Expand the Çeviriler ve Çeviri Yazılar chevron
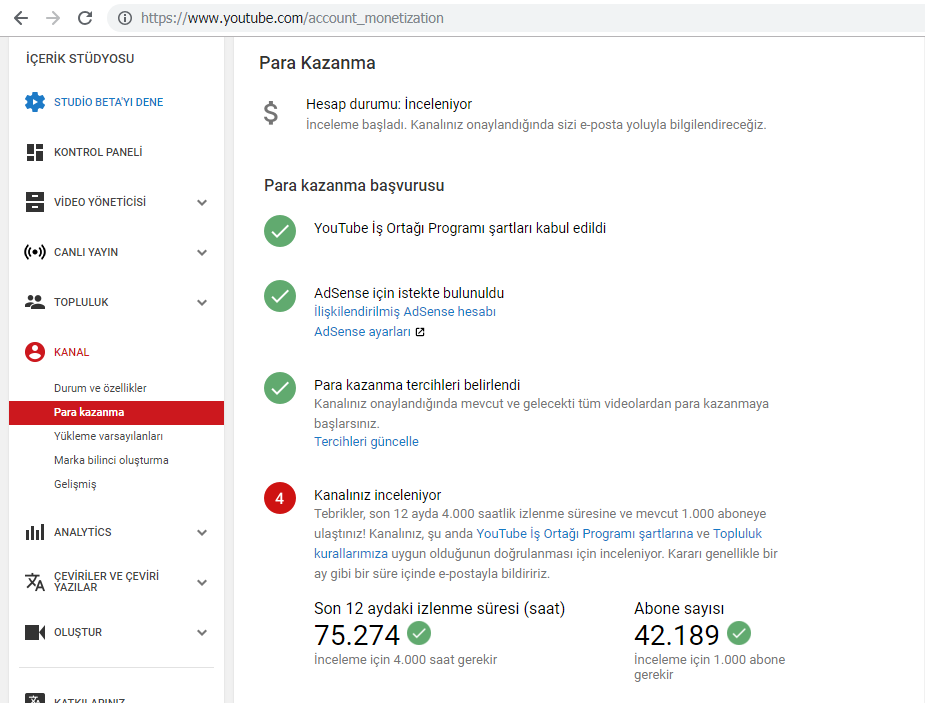 [x=202, y=583]
